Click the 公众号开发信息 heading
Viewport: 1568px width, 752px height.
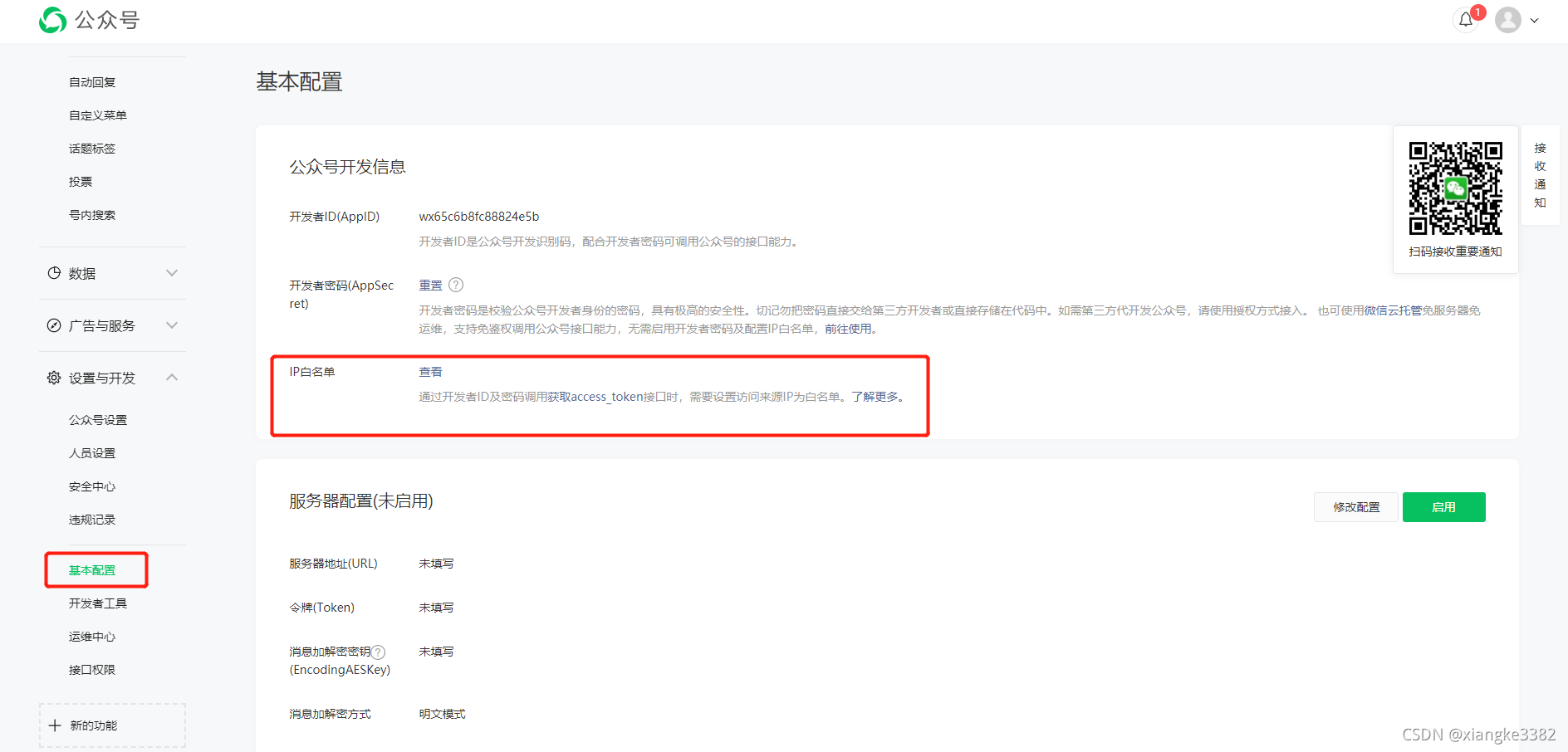click(347, 167)
